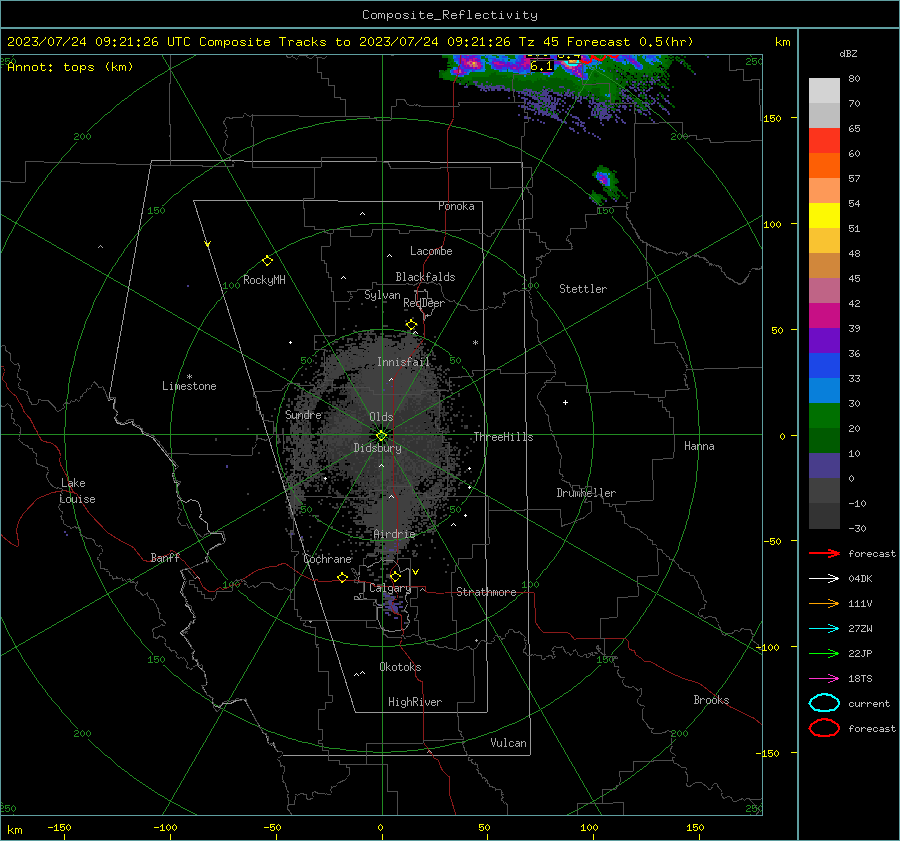
Task: Click the Lake Louise label
Action: pyautogui.click(x=77, y=491)
